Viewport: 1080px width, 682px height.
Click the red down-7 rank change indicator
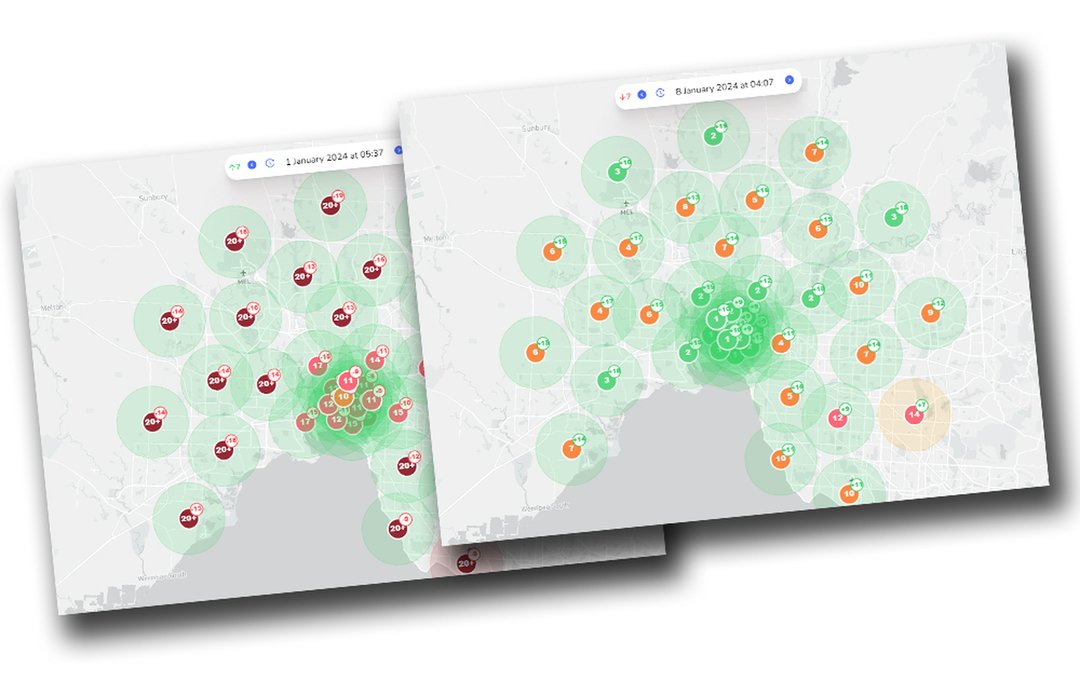(624, 96)
